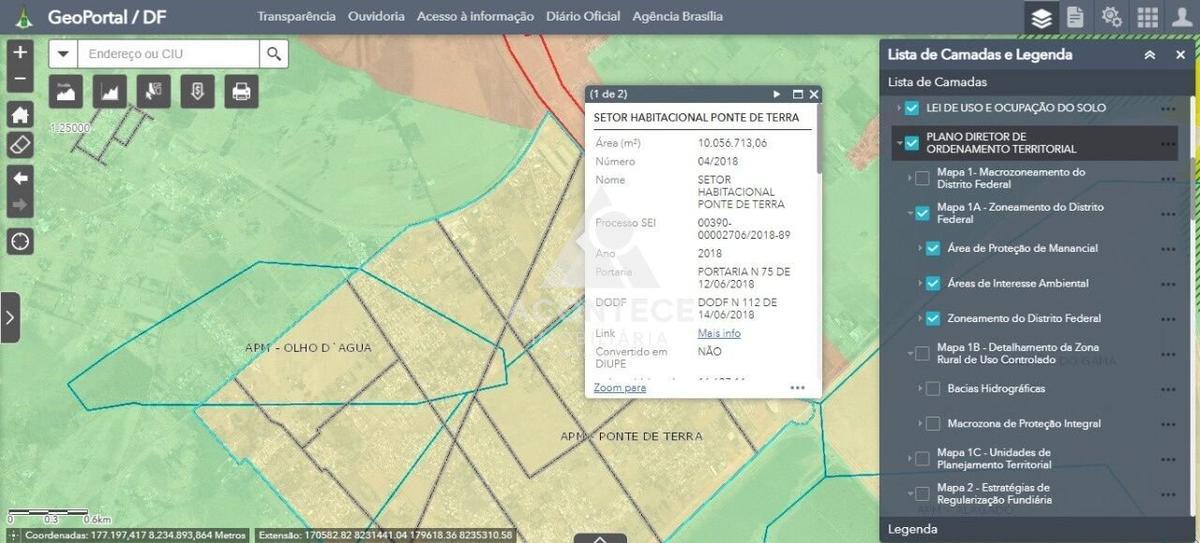The image size is (1200, 543).
Task: Open Transparência menu item
Action: point(296,17)
